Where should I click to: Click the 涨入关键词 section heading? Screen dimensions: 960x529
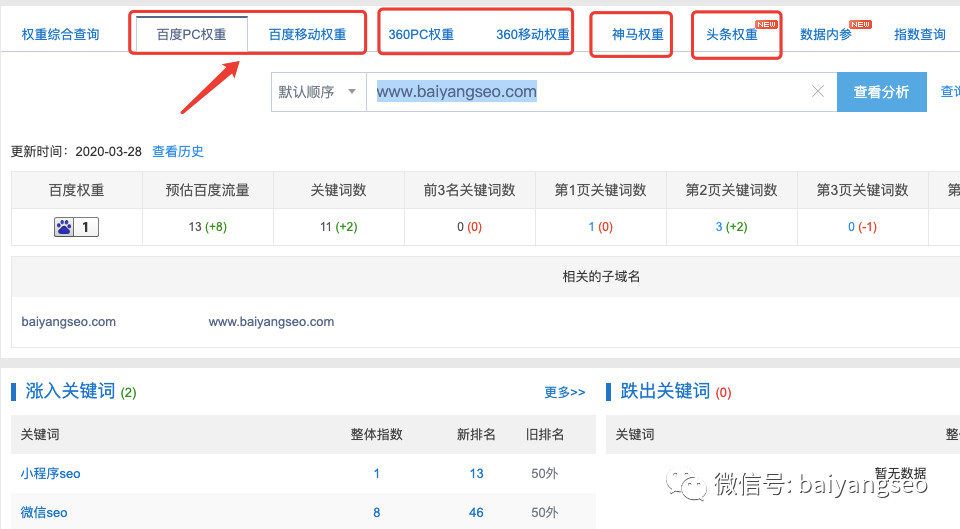coord(70,391)
